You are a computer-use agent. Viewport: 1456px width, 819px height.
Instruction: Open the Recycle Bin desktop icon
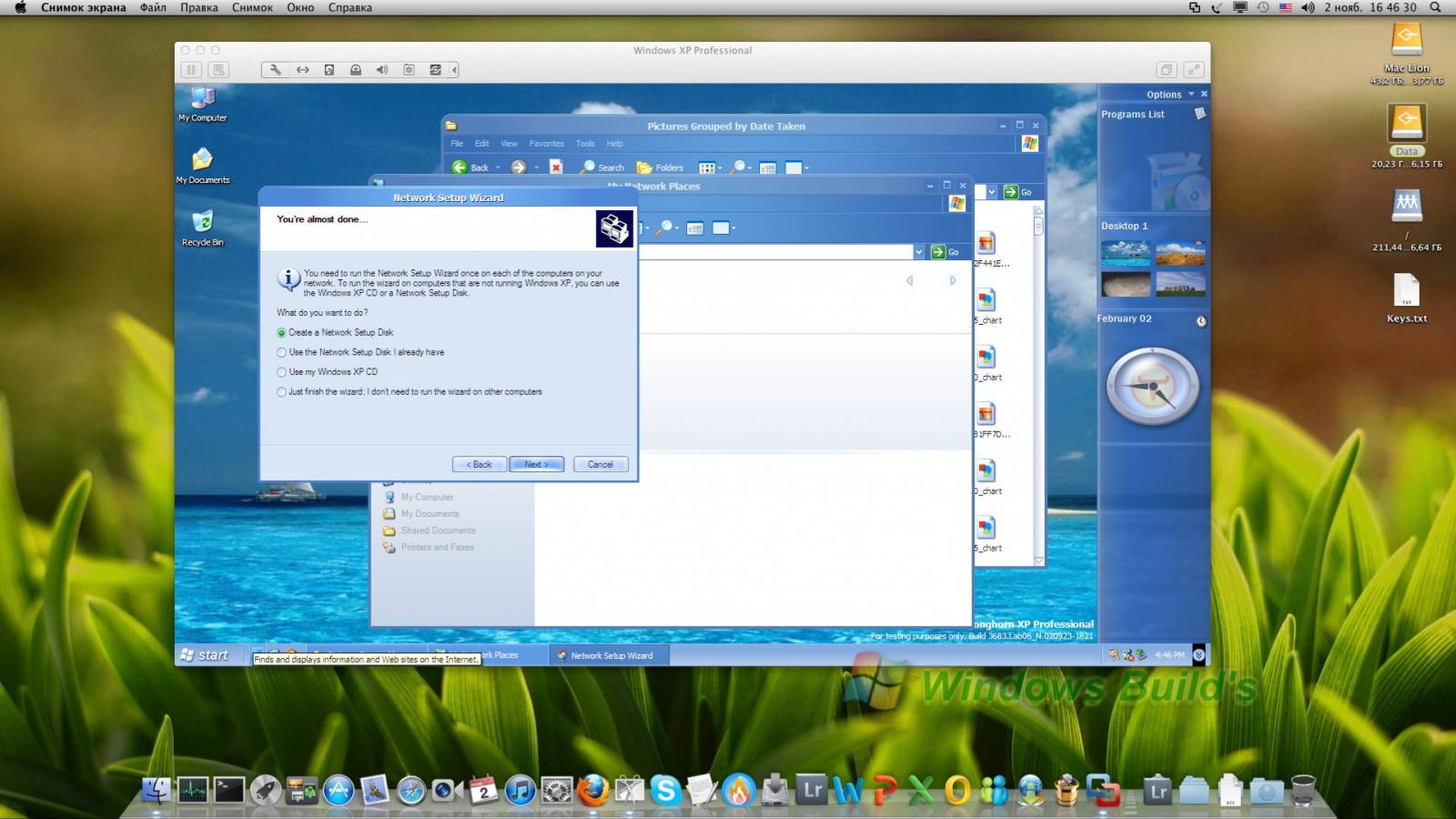(x=203, y=228)
